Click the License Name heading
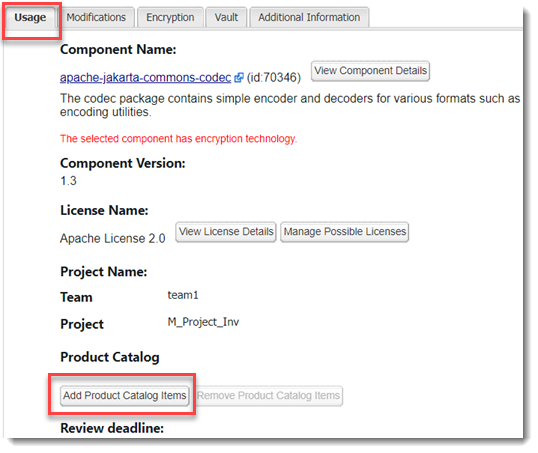This screenshot has width=538, height=453. click(x=104, y=210)
